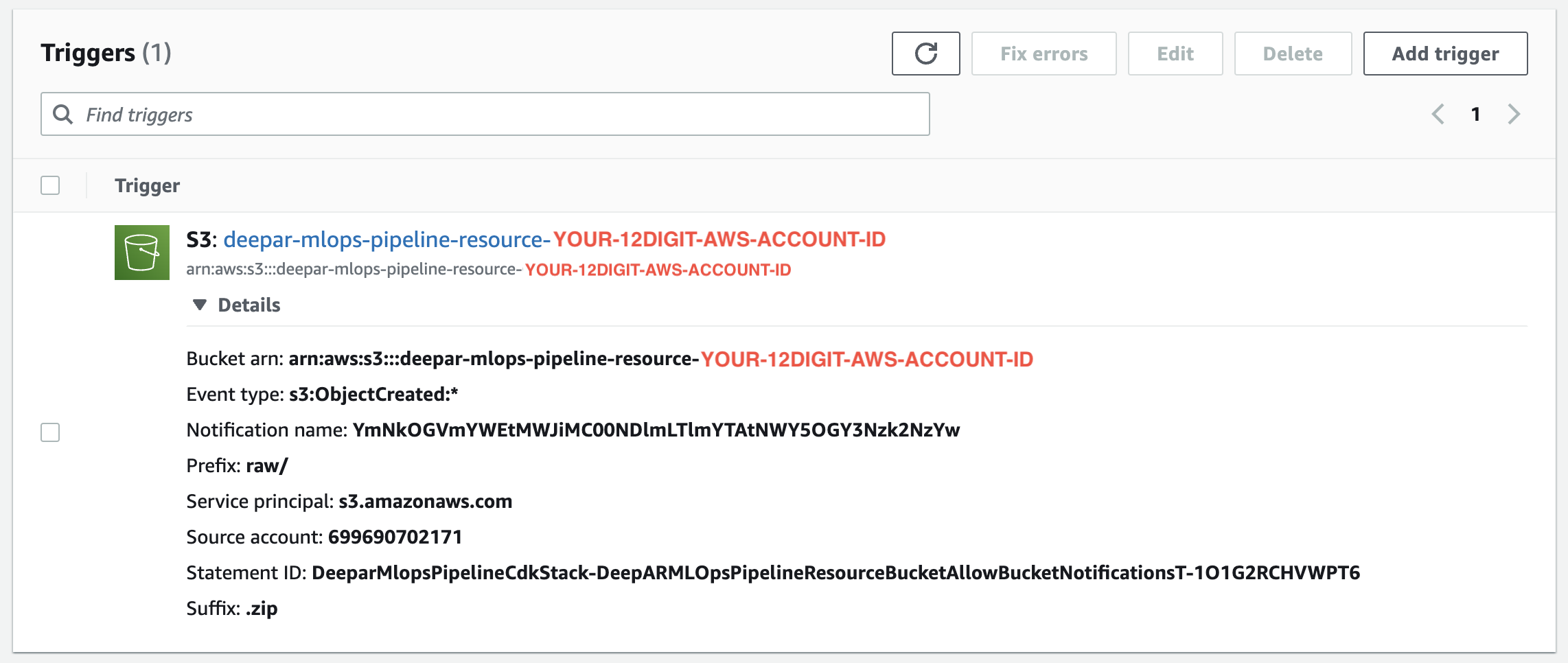
Task: Click page number 1 in pagination
Action: click(1475, 114)
